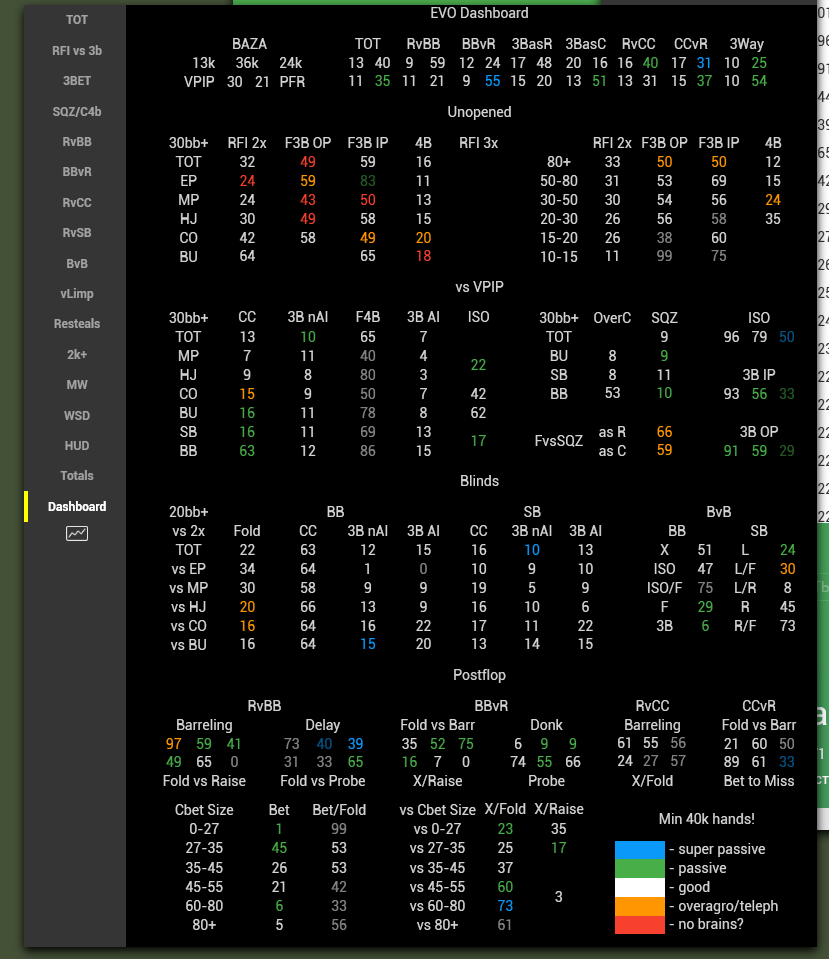Click EP row value 24 under RFI 2x
This screenshot has height=959, width=829.
pos(247,181)
